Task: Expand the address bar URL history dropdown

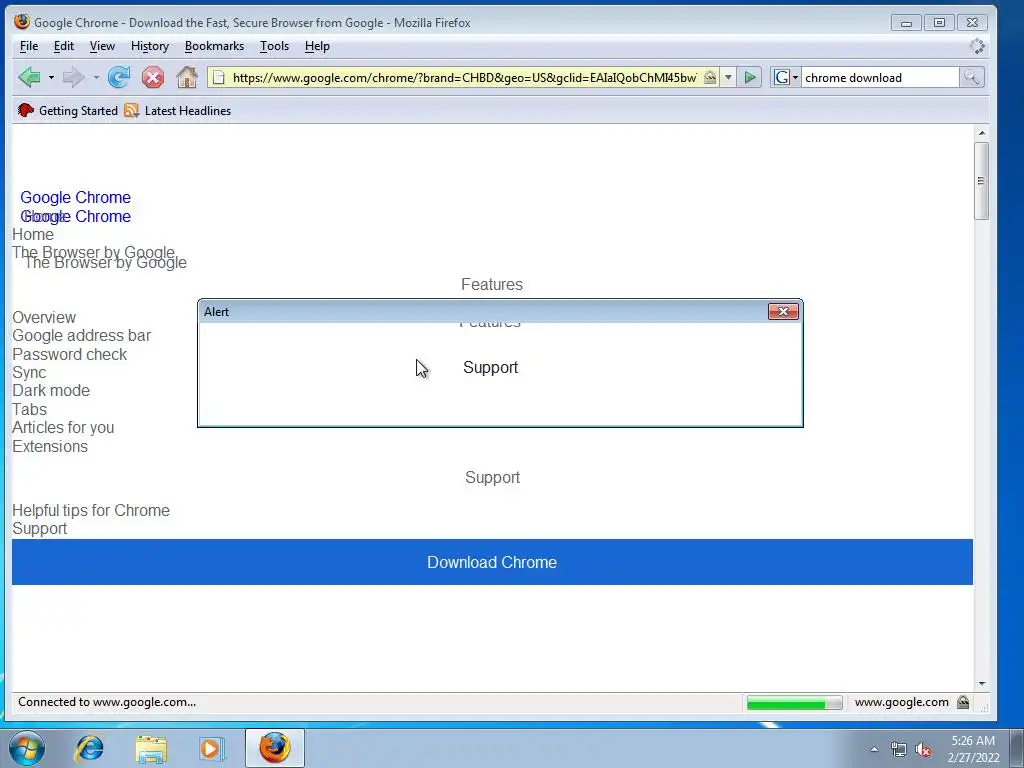Action: tap(728, 77)
